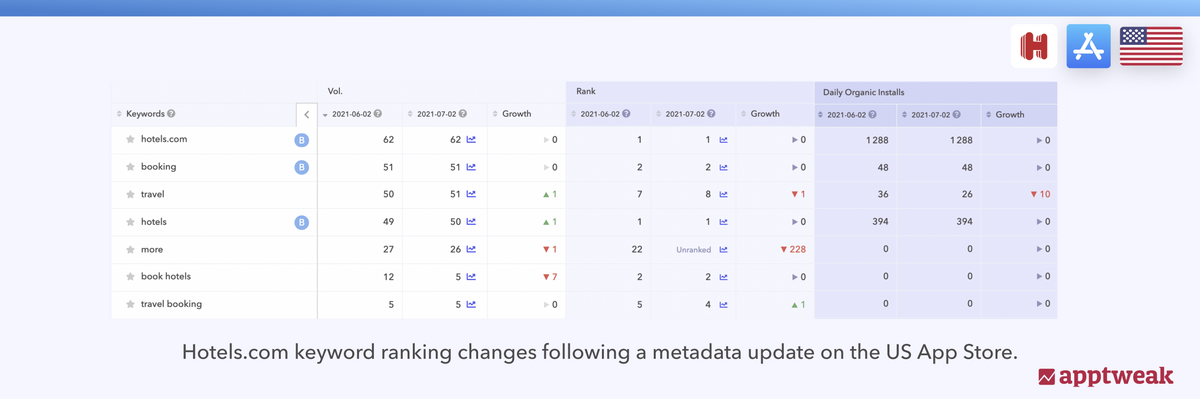Open volume chart for travel booking
Image resolution: width=1200 pixels, height=399 pixels.
pyautogui.click(x=470, y=303)
